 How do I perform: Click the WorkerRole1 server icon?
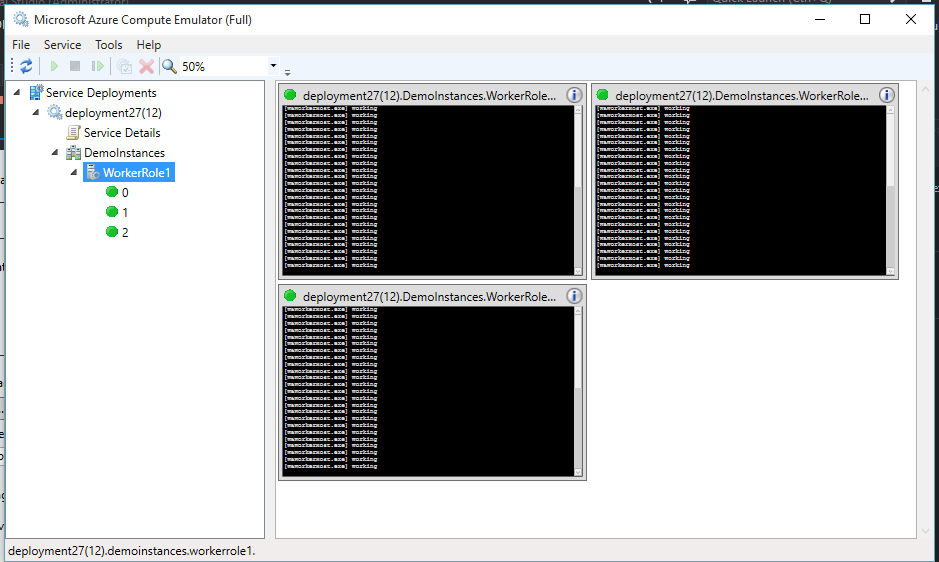click(93, 173)
